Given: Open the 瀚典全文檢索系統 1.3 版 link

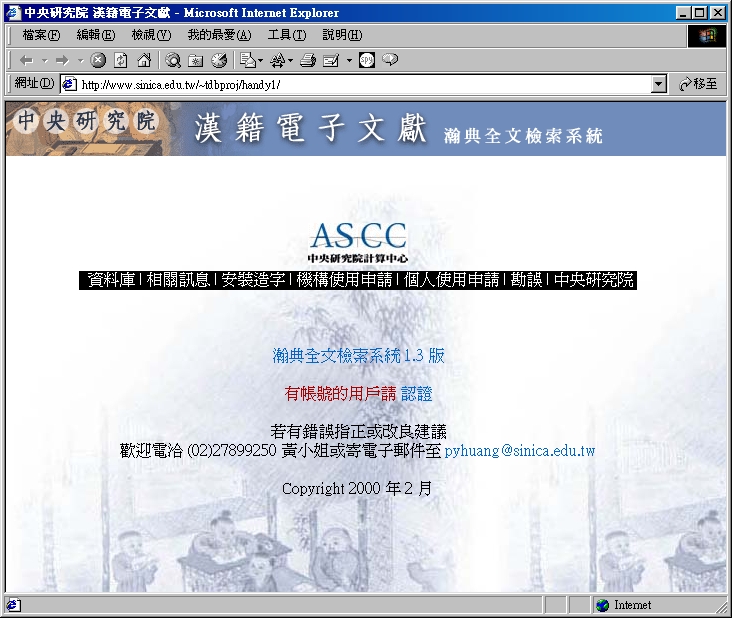Looking at the screenshot, I should click(358, 356).
